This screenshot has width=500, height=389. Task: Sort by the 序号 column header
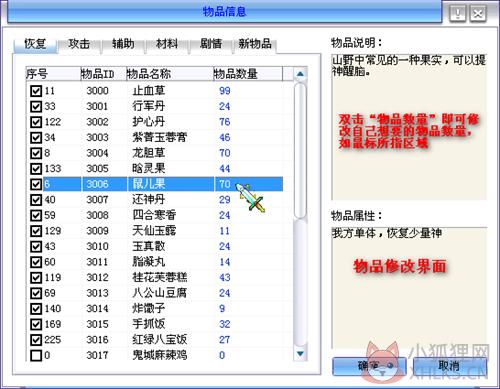point(53,74)
